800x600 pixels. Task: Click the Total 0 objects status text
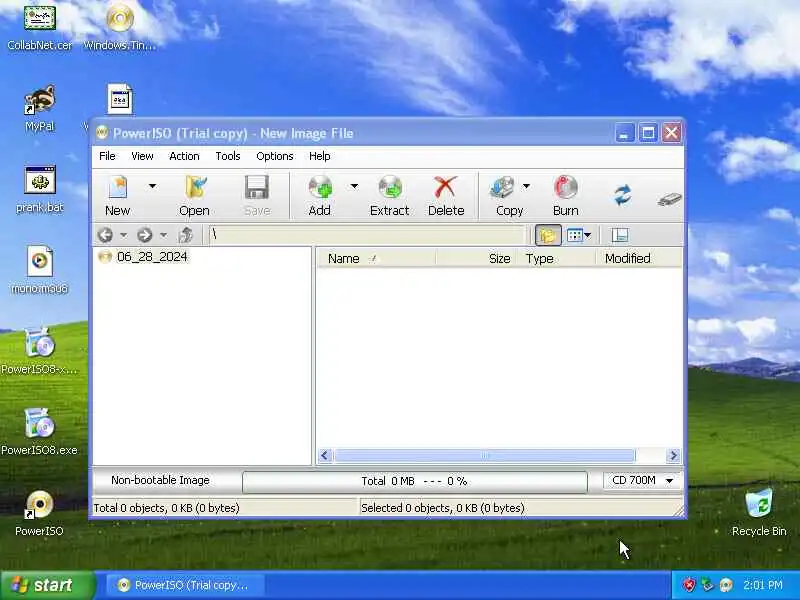[x=166, y=508]
